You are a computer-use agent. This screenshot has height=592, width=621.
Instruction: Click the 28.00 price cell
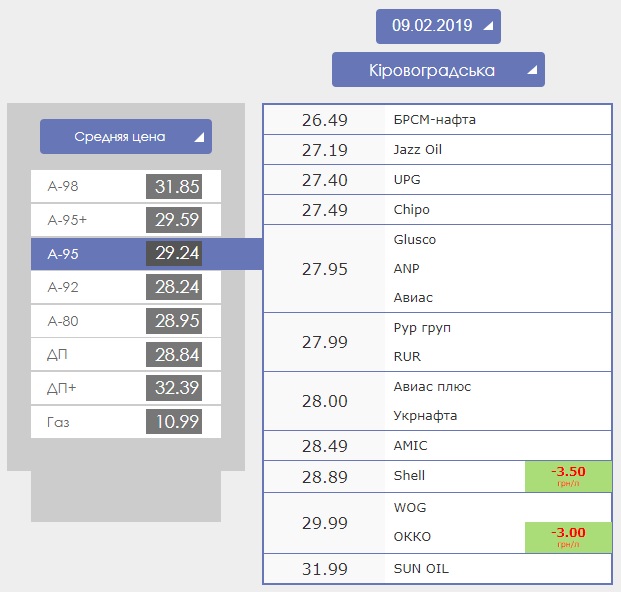click(x=324, y=401)
